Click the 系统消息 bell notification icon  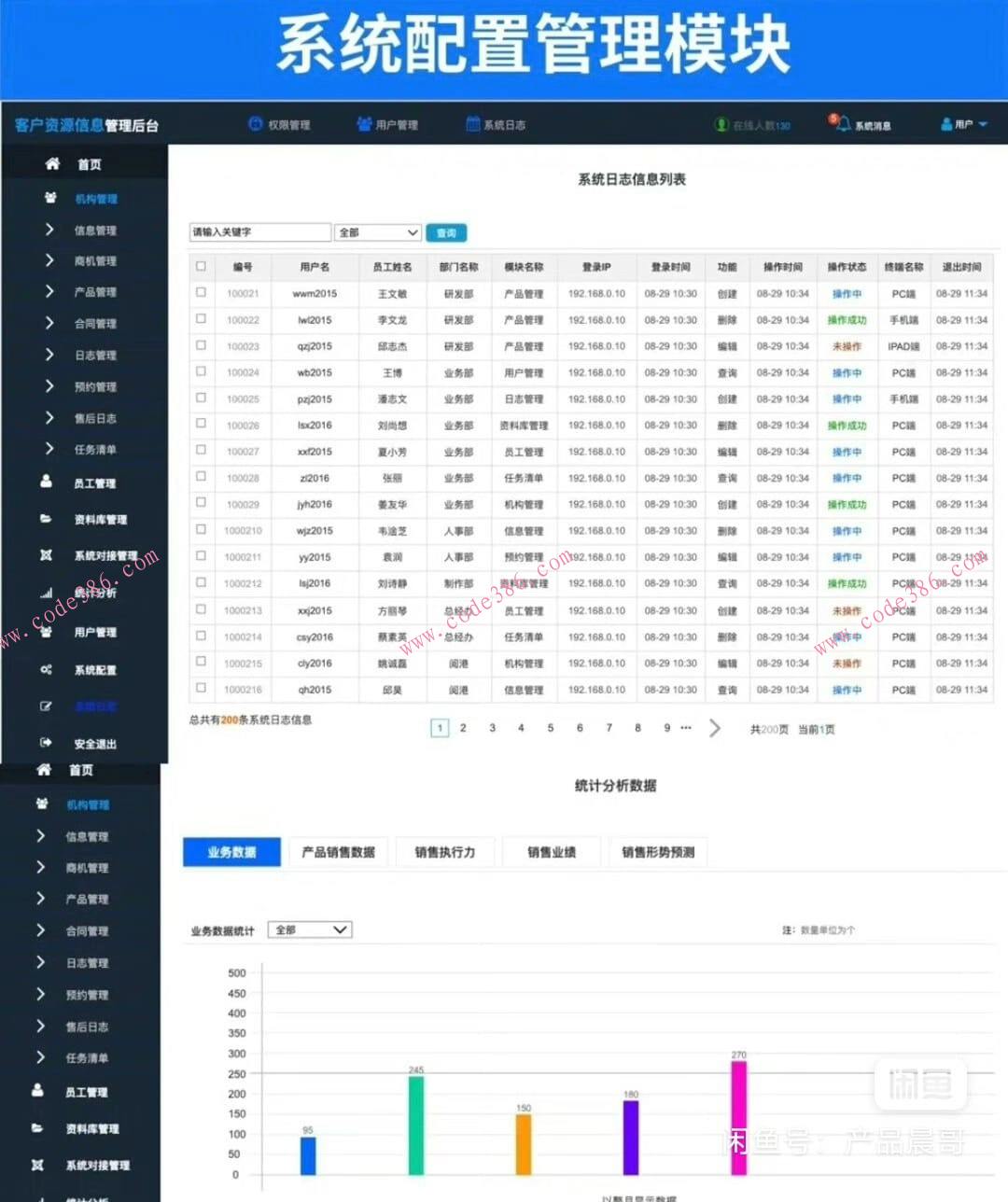[841, 123]
